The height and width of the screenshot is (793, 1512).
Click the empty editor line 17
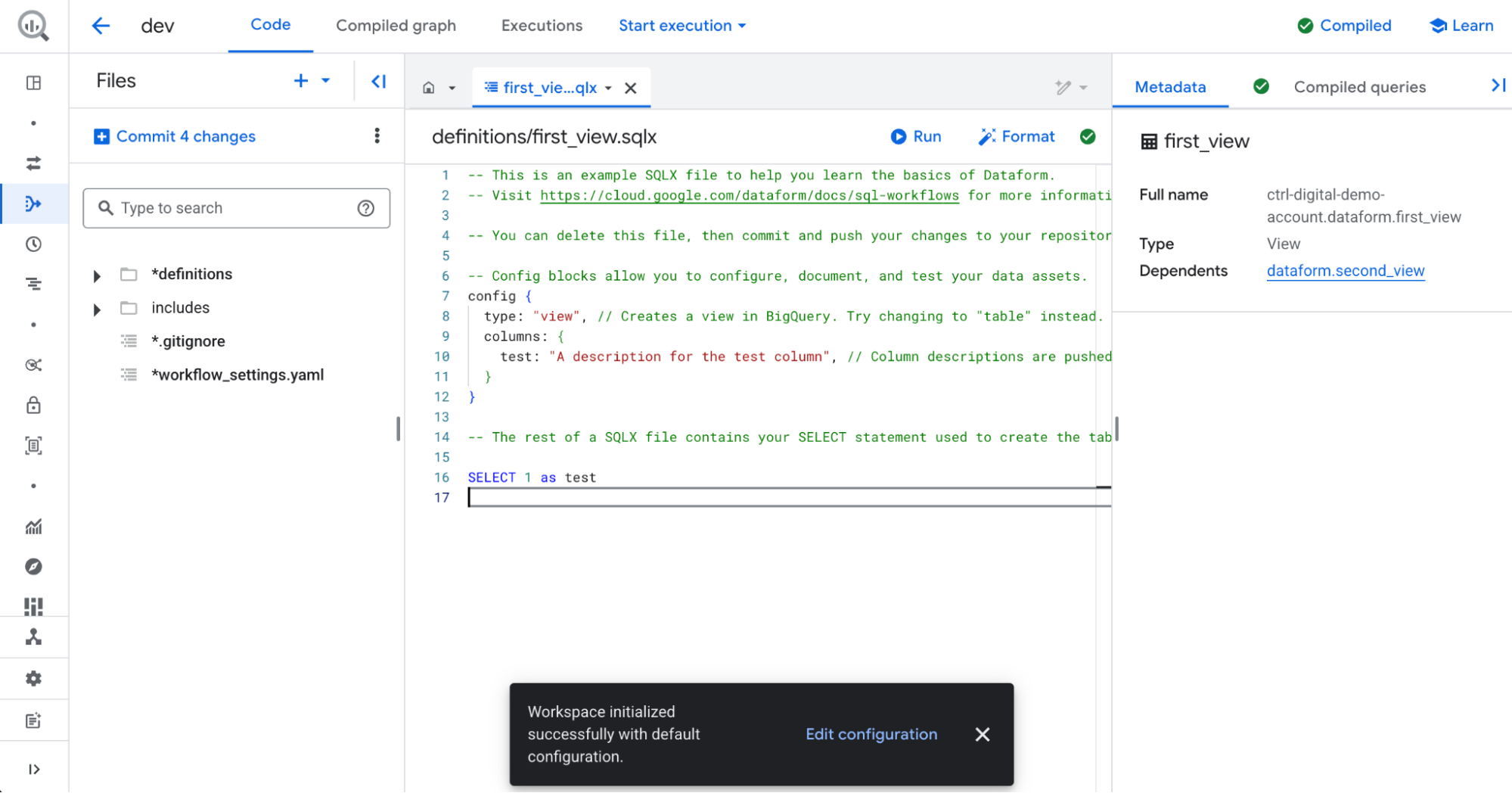click(789, 497)
